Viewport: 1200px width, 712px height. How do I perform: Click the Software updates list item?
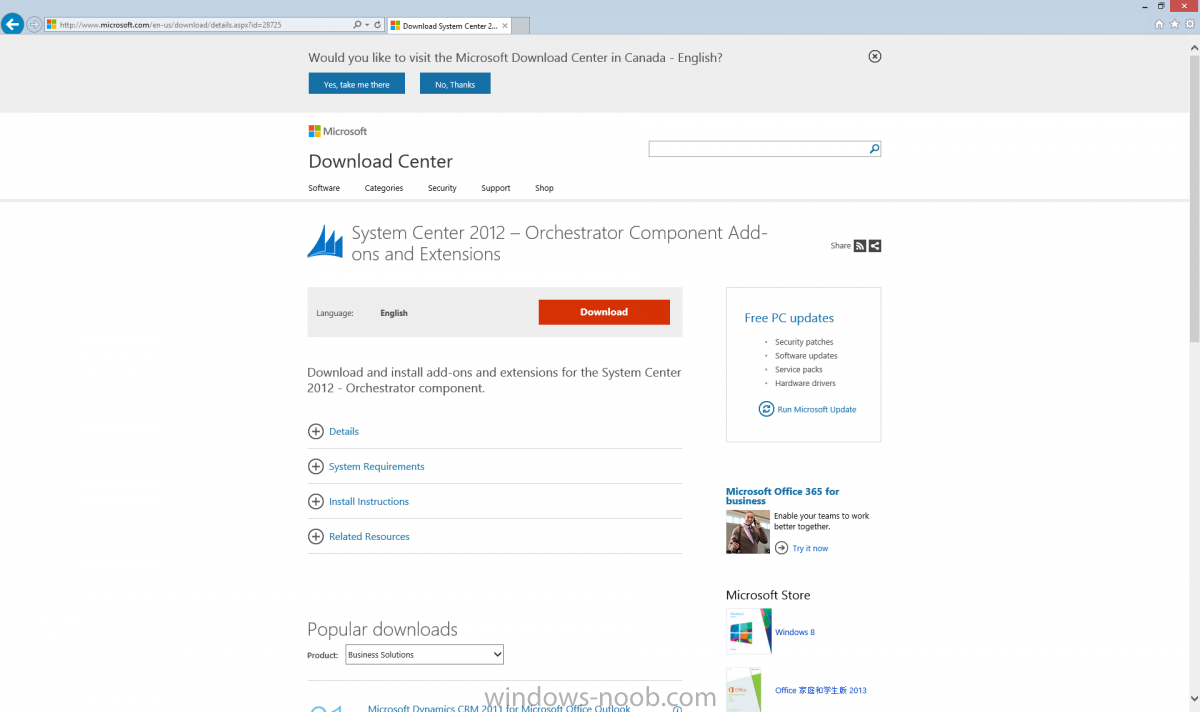click(x=806, y=356)
